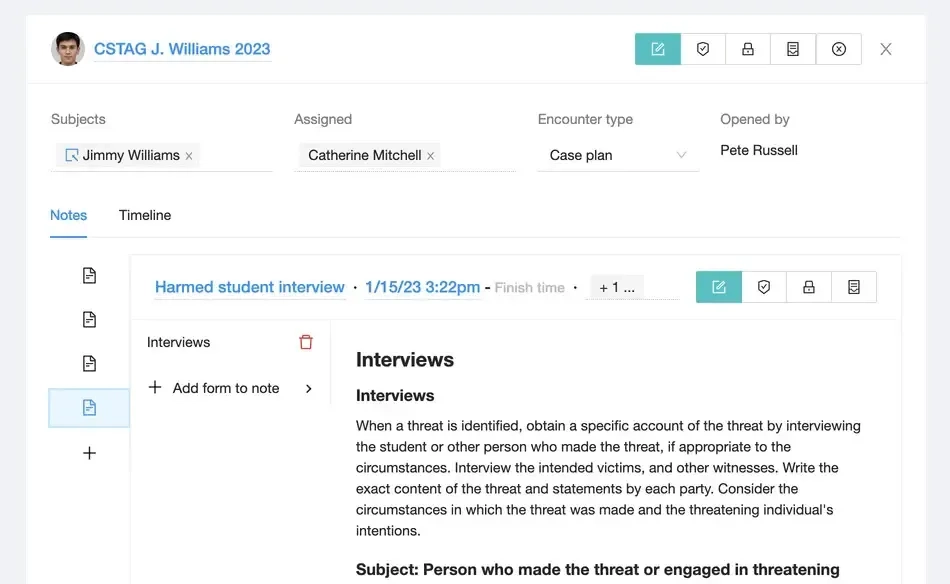Viewport: 950px width, 584px height.
Task: Click the circled X icon in top toolbar
Action: coord(839,49)
